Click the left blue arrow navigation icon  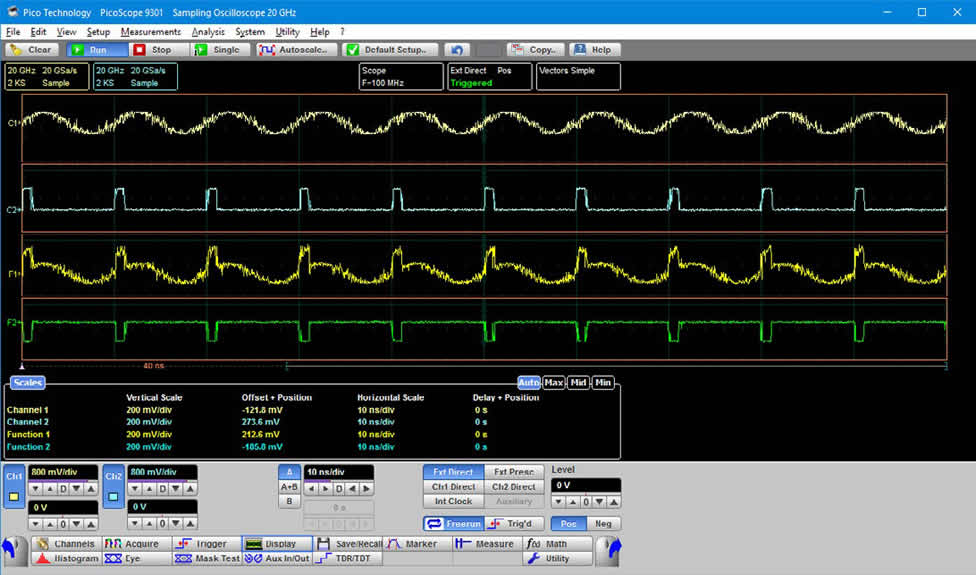14,550
